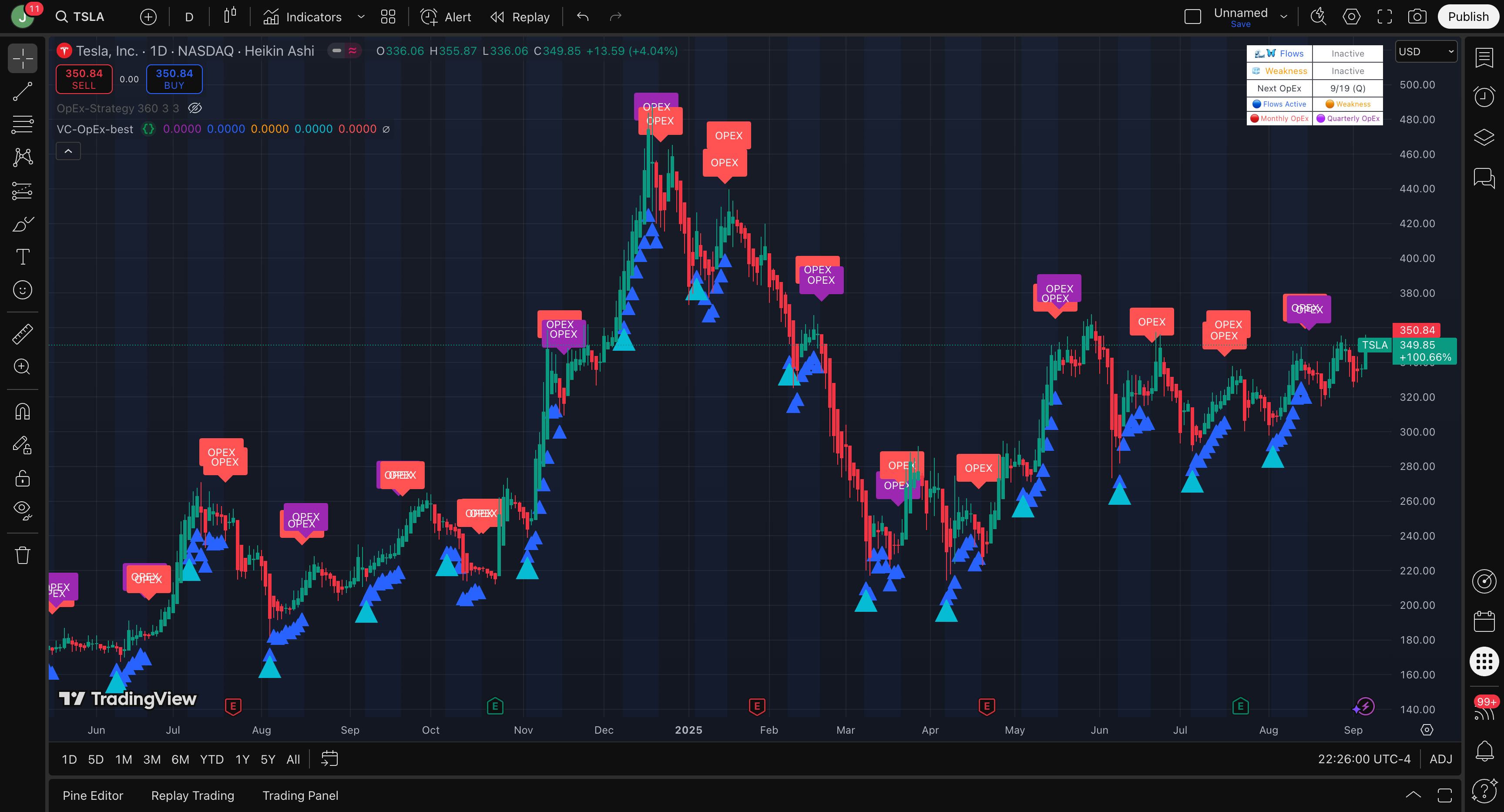Publish the chart idea
The image size is (1504, 812).
(1468, 17)
